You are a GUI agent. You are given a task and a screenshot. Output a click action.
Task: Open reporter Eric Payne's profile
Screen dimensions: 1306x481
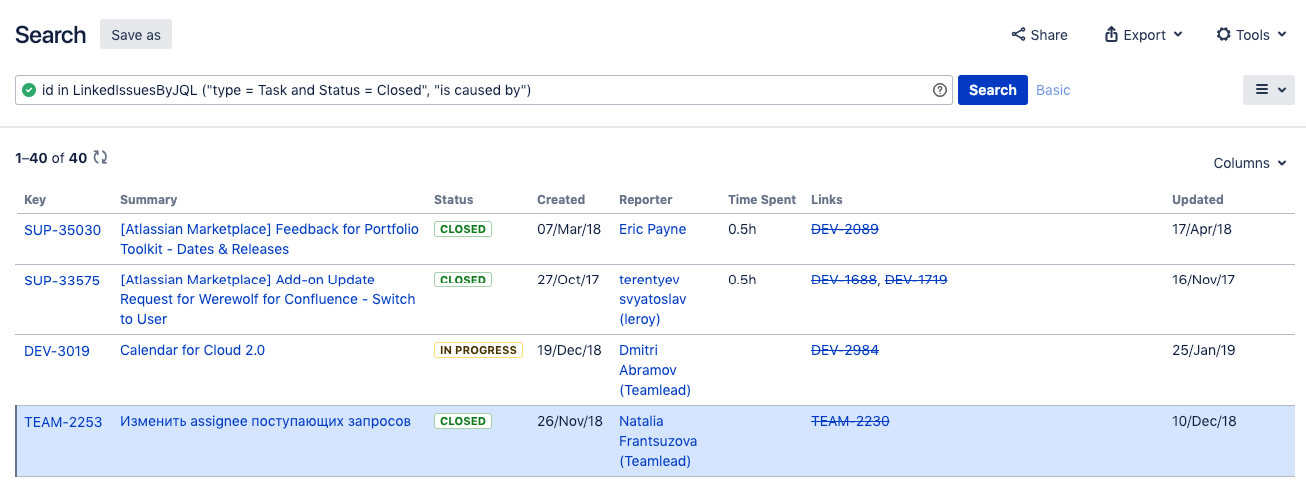[x=652, y=229]
